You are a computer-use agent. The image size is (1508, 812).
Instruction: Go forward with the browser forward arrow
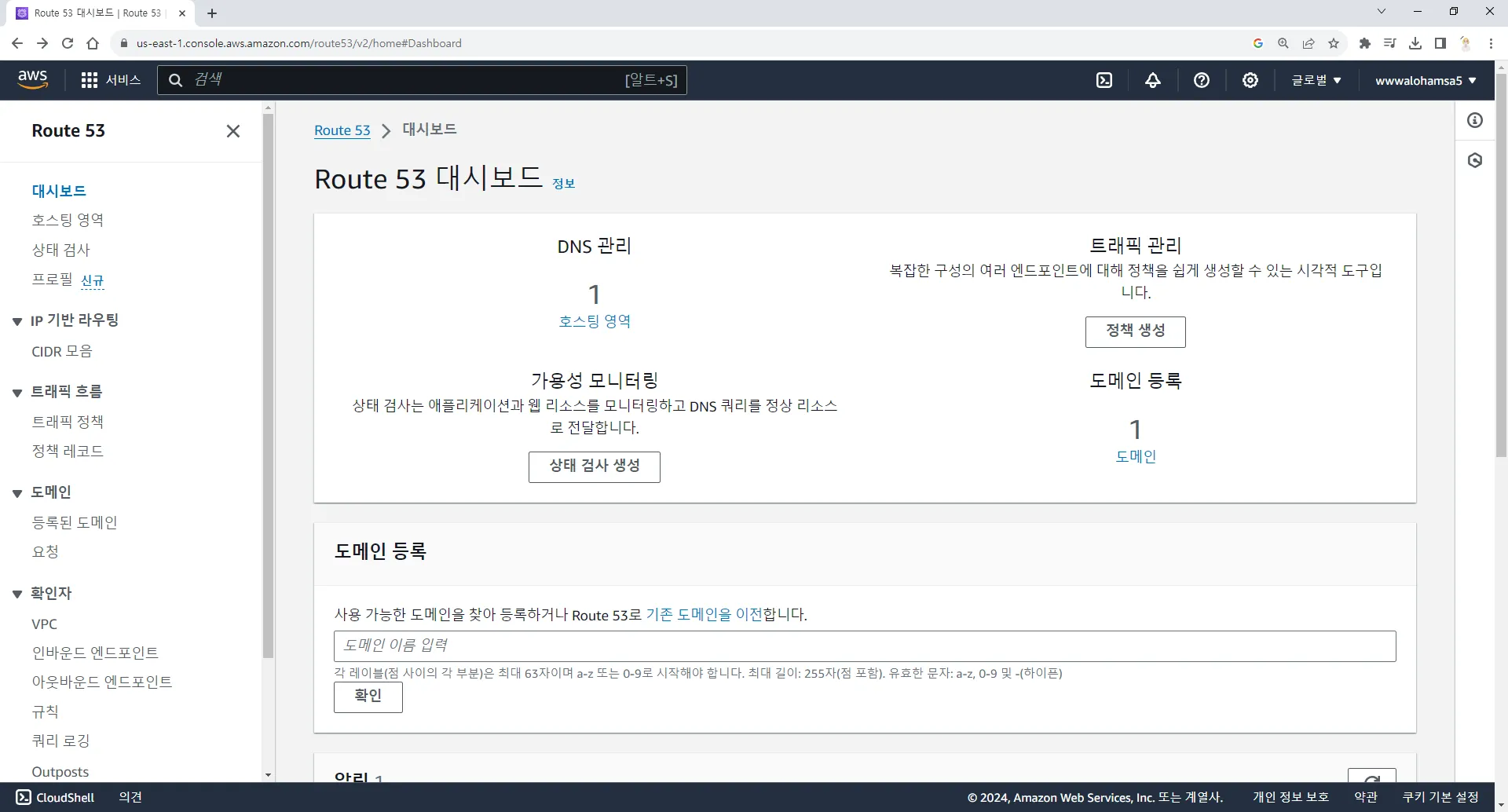point(42,43)
